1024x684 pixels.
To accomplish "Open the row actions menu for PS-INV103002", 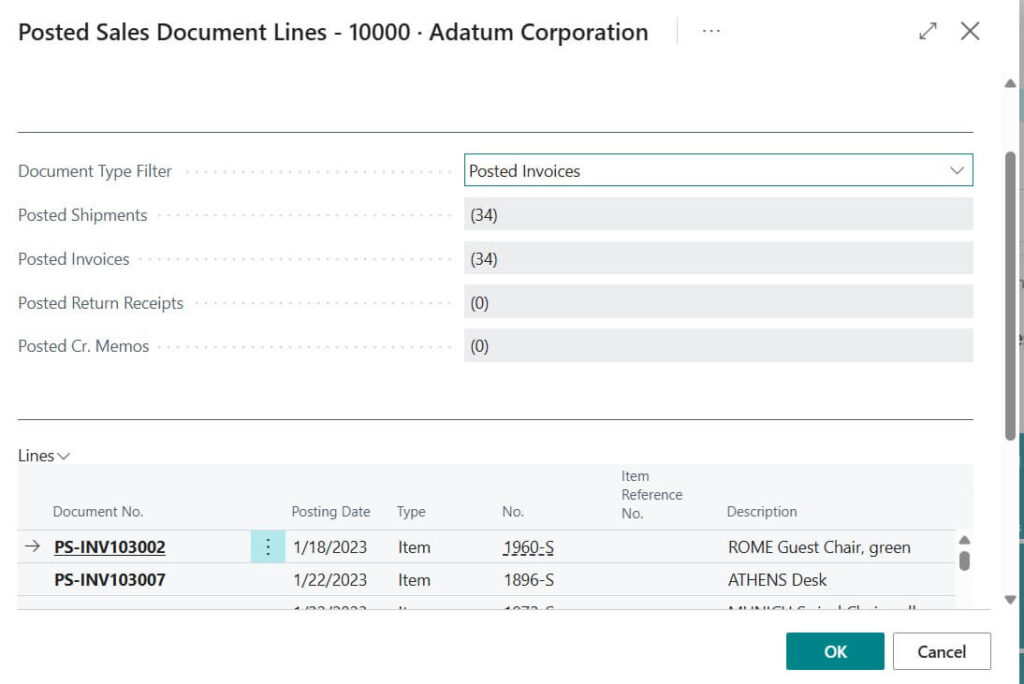I will point(267,547).
